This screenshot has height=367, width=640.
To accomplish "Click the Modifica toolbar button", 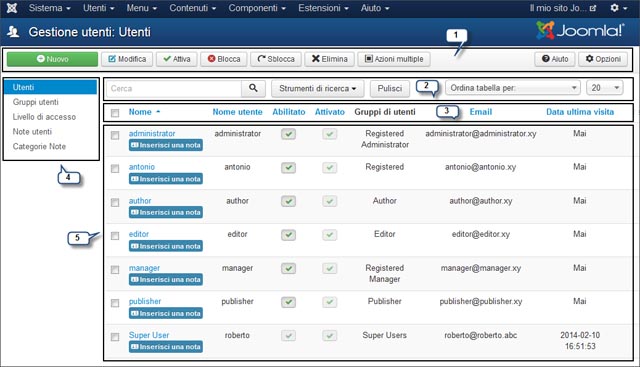I will pos(127,59).
